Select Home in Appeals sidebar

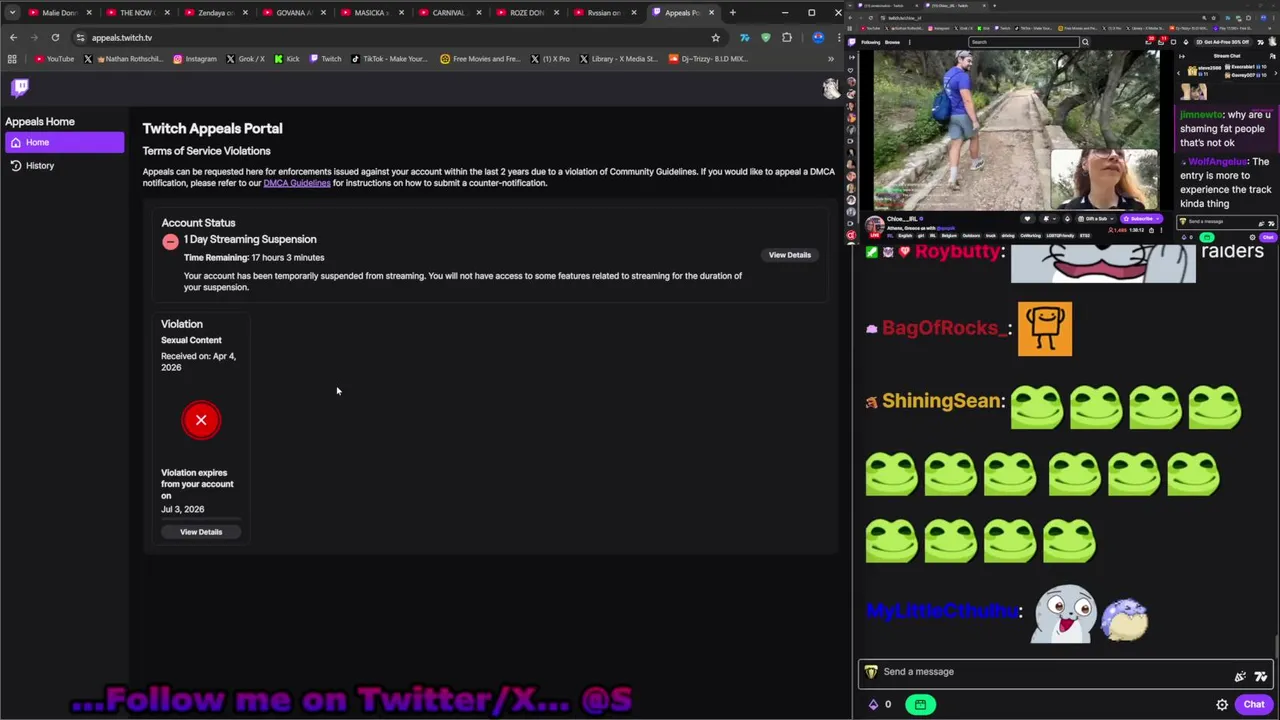click(x=64, y=142)
